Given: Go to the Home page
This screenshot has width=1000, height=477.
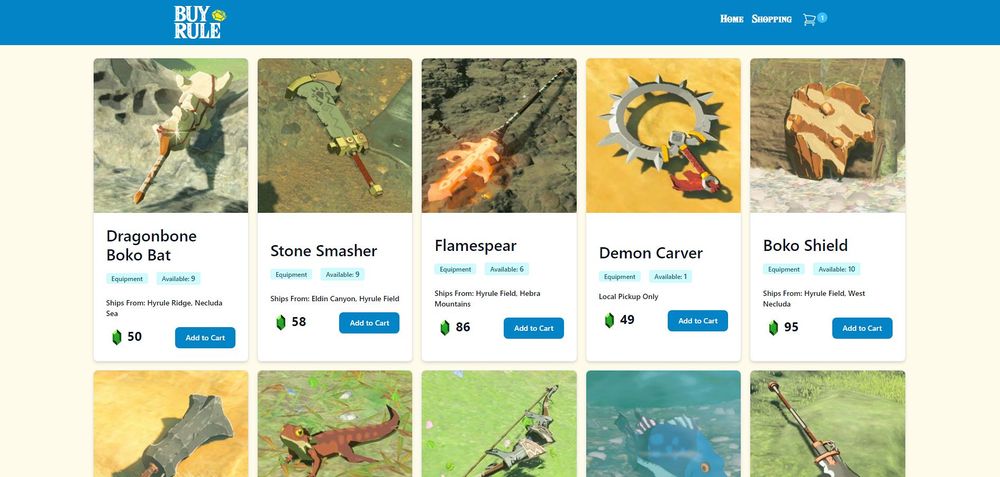Looking at the screenshot, I should (x=732, y=19).
